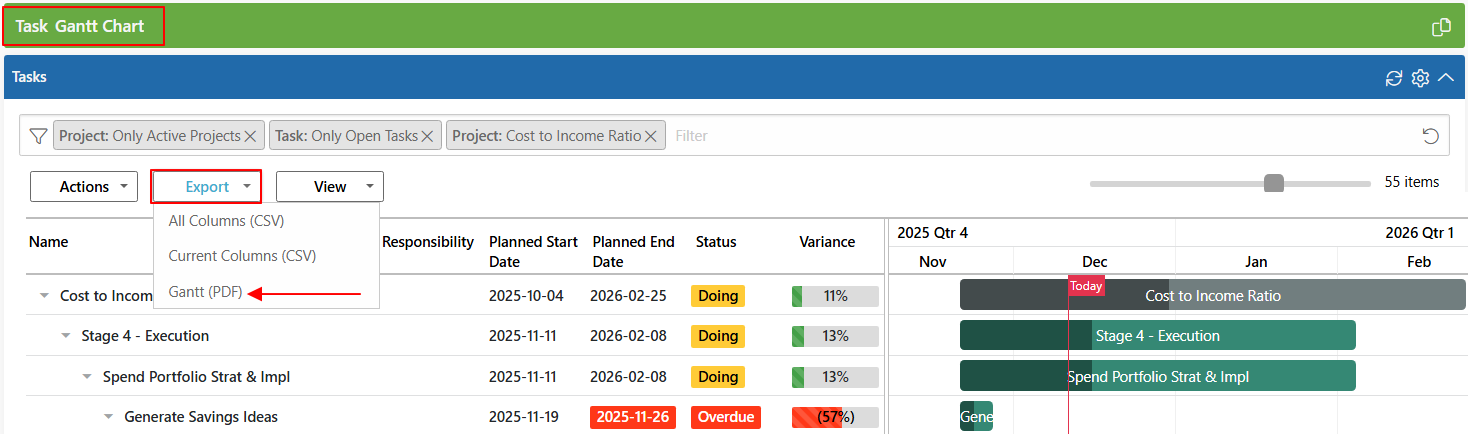Screen dimensions: 1468x434
Task: Click start date 2025-11-19
Action: click(x=526, y=417)
